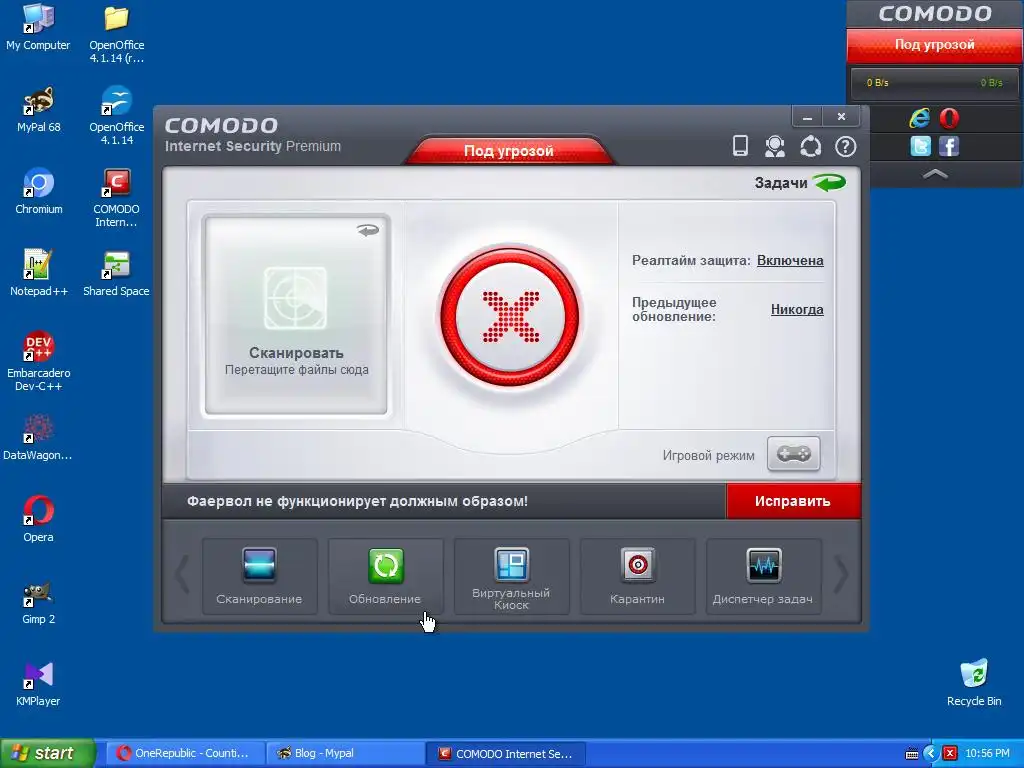Expand hidden tray icons arrow

(931, 754)
